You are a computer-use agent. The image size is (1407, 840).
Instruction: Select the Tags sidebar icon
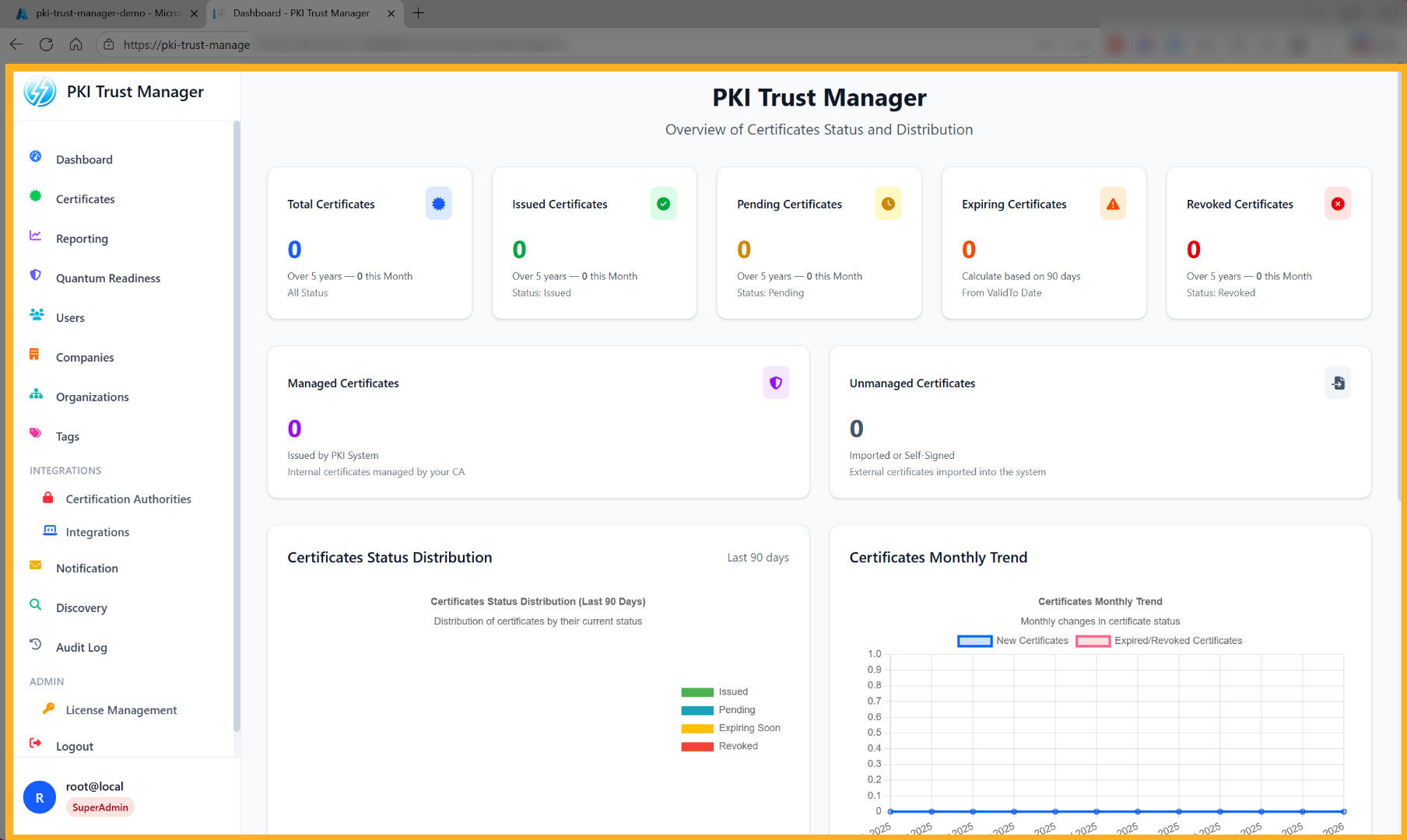tap(36, 436)
